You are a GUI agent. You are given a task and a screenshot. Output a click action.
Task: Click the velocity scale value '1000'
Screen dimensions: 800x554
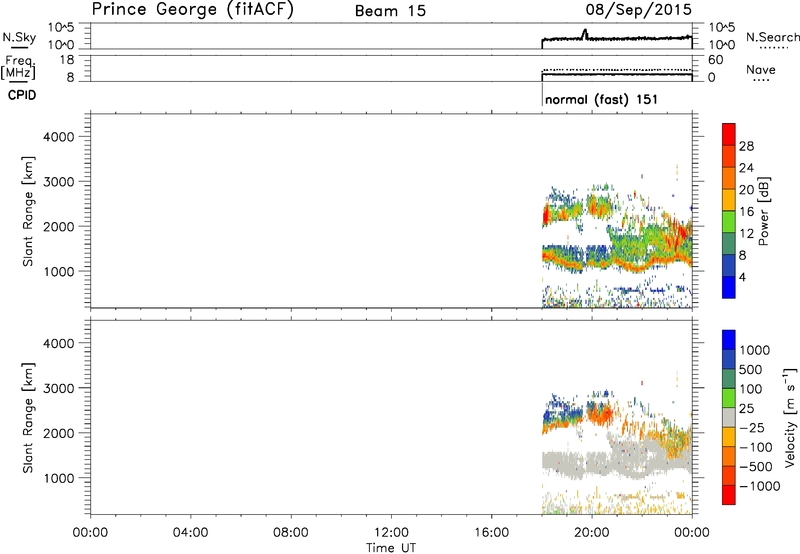[x=755, y=350]
